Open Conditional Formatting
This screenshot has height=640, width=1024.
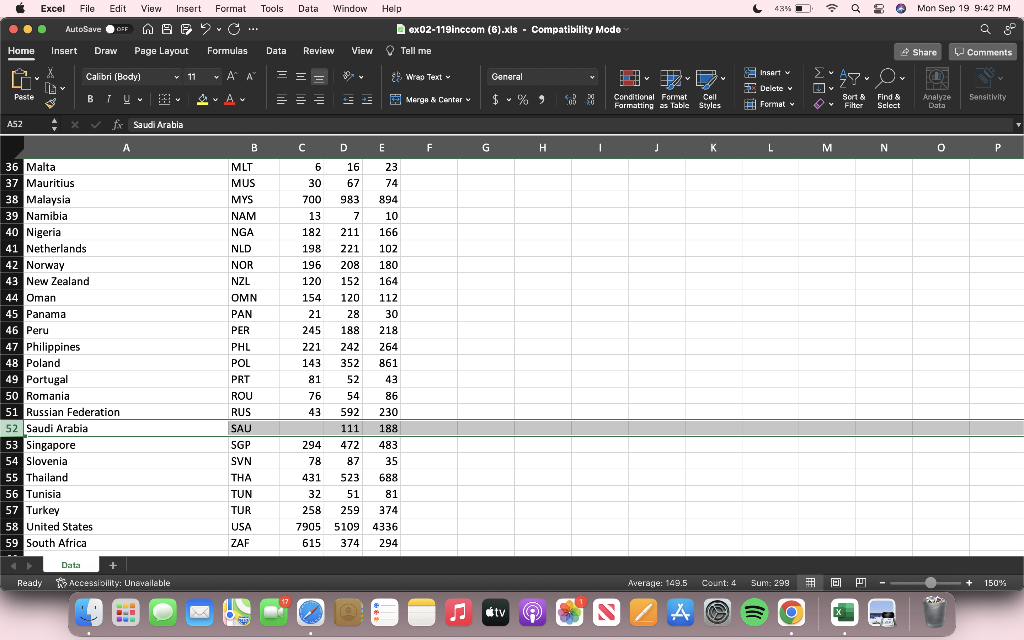click(x=633, y=89)
